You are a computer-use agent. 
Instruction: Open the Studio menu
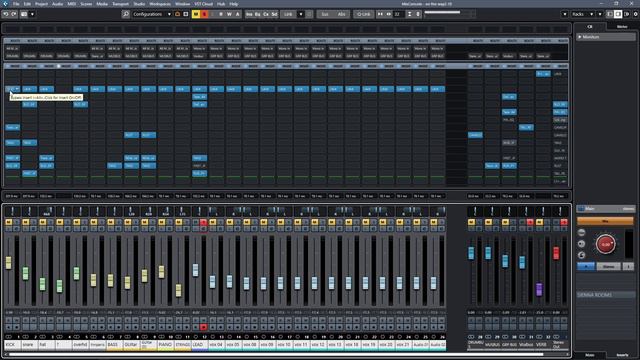pyautogui.click(x=139, y=4)
